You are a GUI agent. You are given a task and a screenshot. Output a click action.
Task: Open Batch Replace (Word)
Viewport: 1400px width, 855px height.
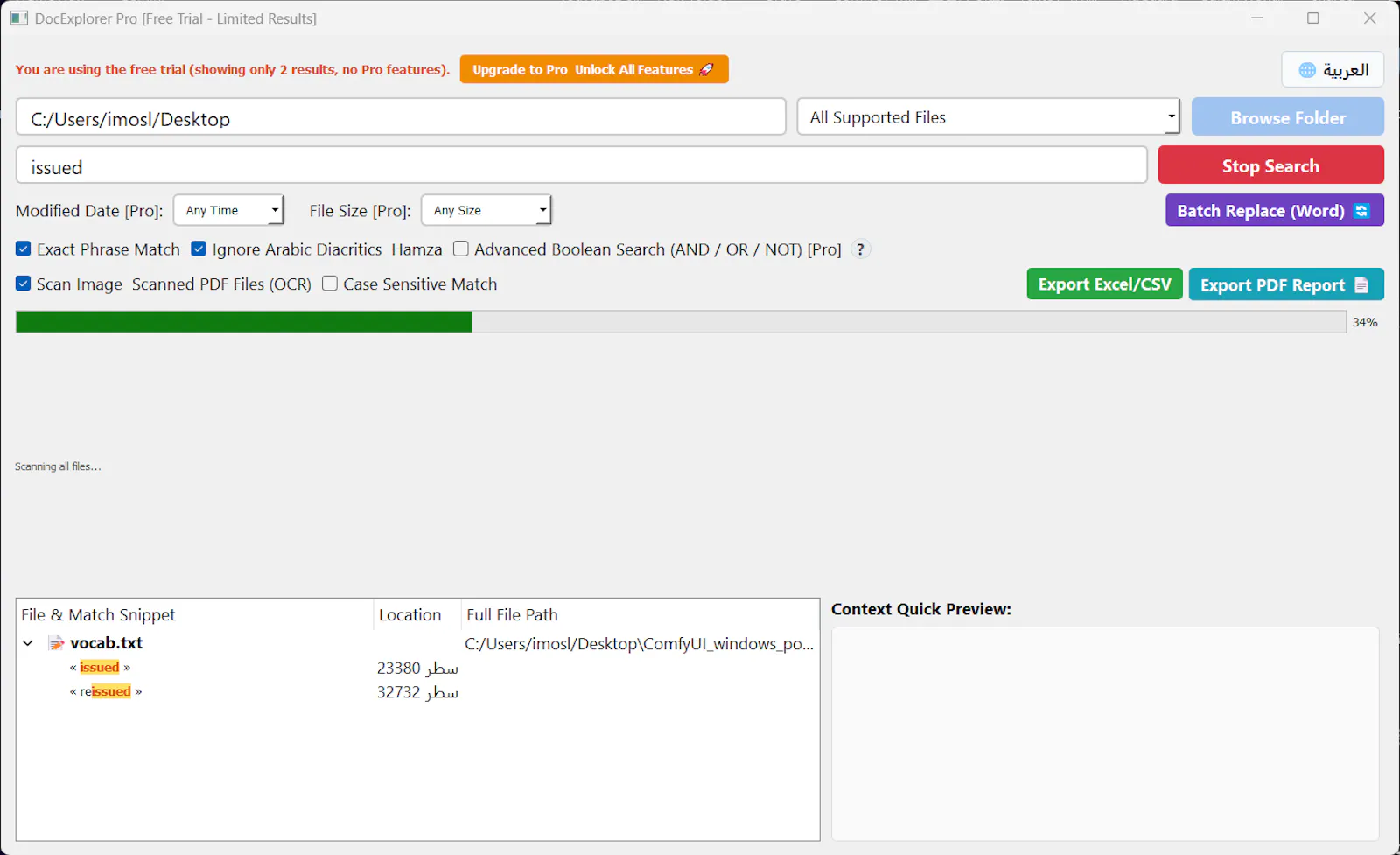(1274, 211)
